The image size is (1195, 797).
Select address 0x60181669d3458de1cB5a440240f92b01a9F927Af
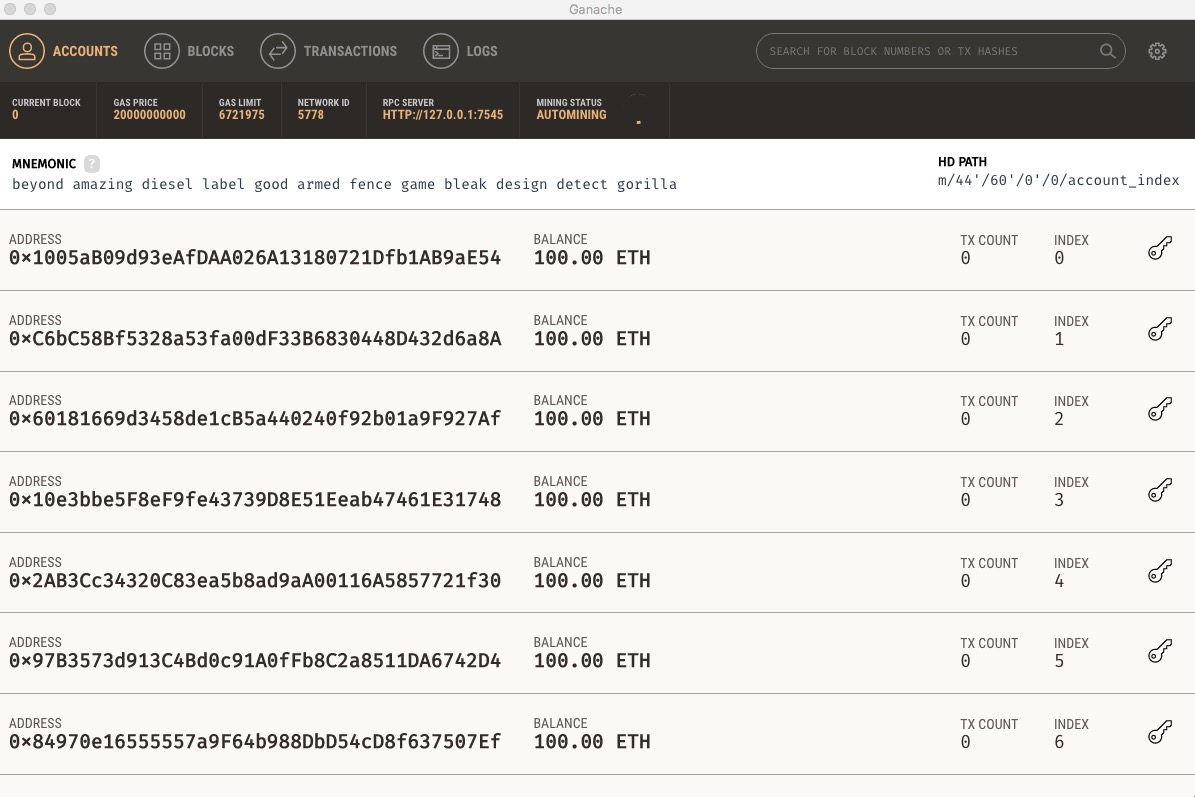click(x=255, y=418)
